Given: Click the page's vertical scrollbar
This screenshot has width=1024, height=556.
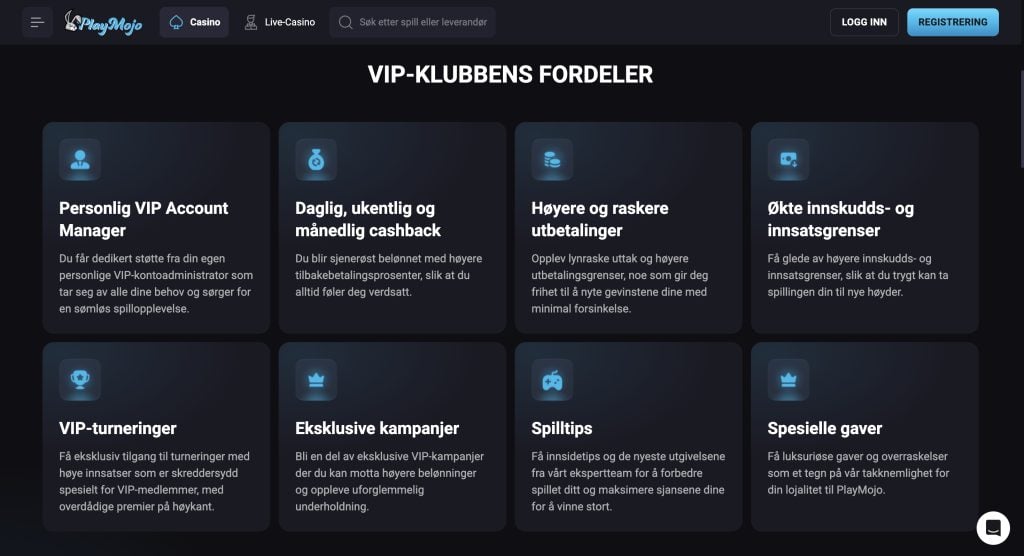Looking at the screenshot, I should pyautogui.click(x=1019, y=120).
